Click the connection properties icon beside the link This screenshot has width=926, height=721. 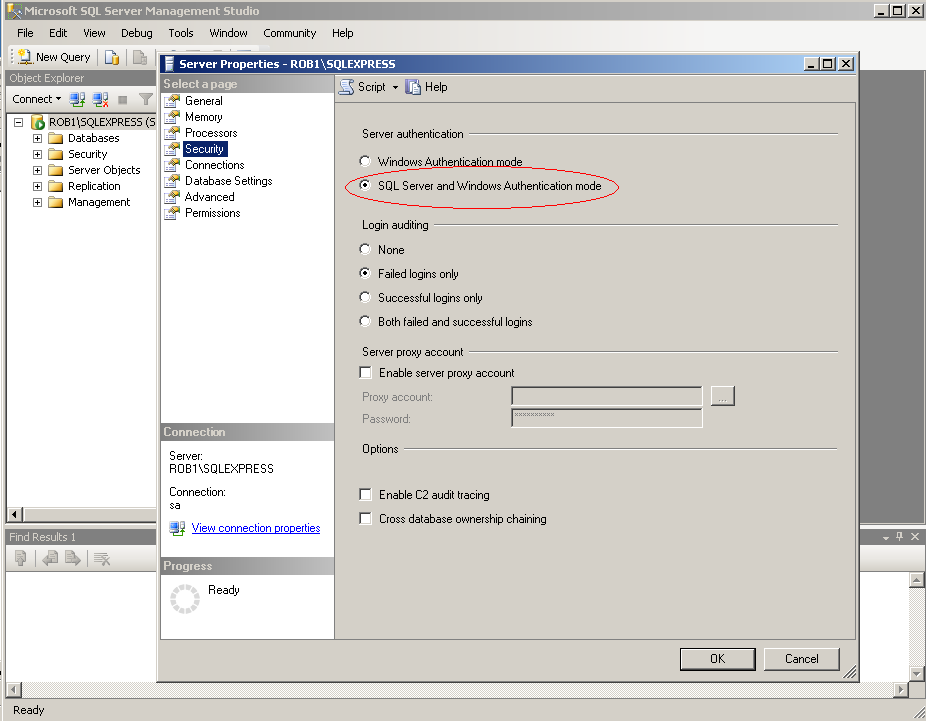tap(177, 528)
